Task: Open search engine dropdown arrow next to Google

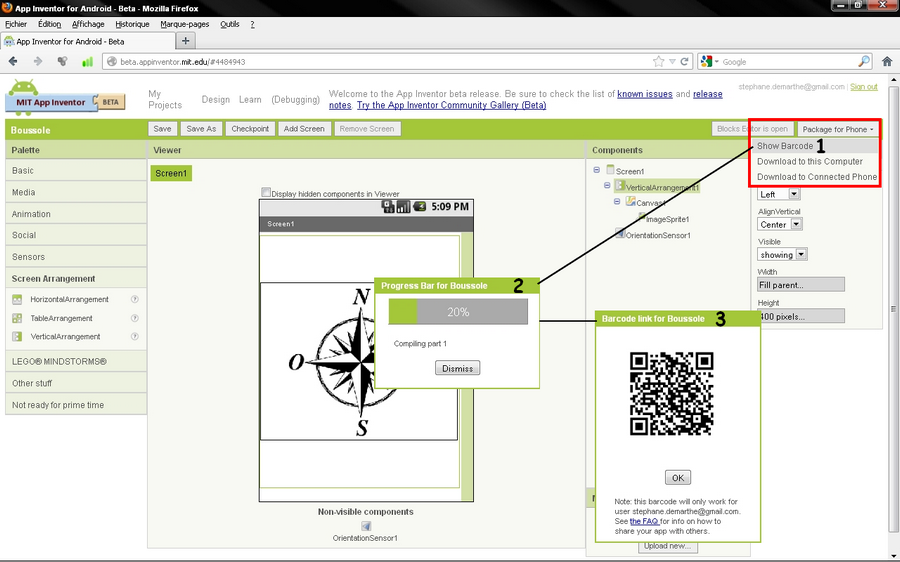Action: click(716, 61)
